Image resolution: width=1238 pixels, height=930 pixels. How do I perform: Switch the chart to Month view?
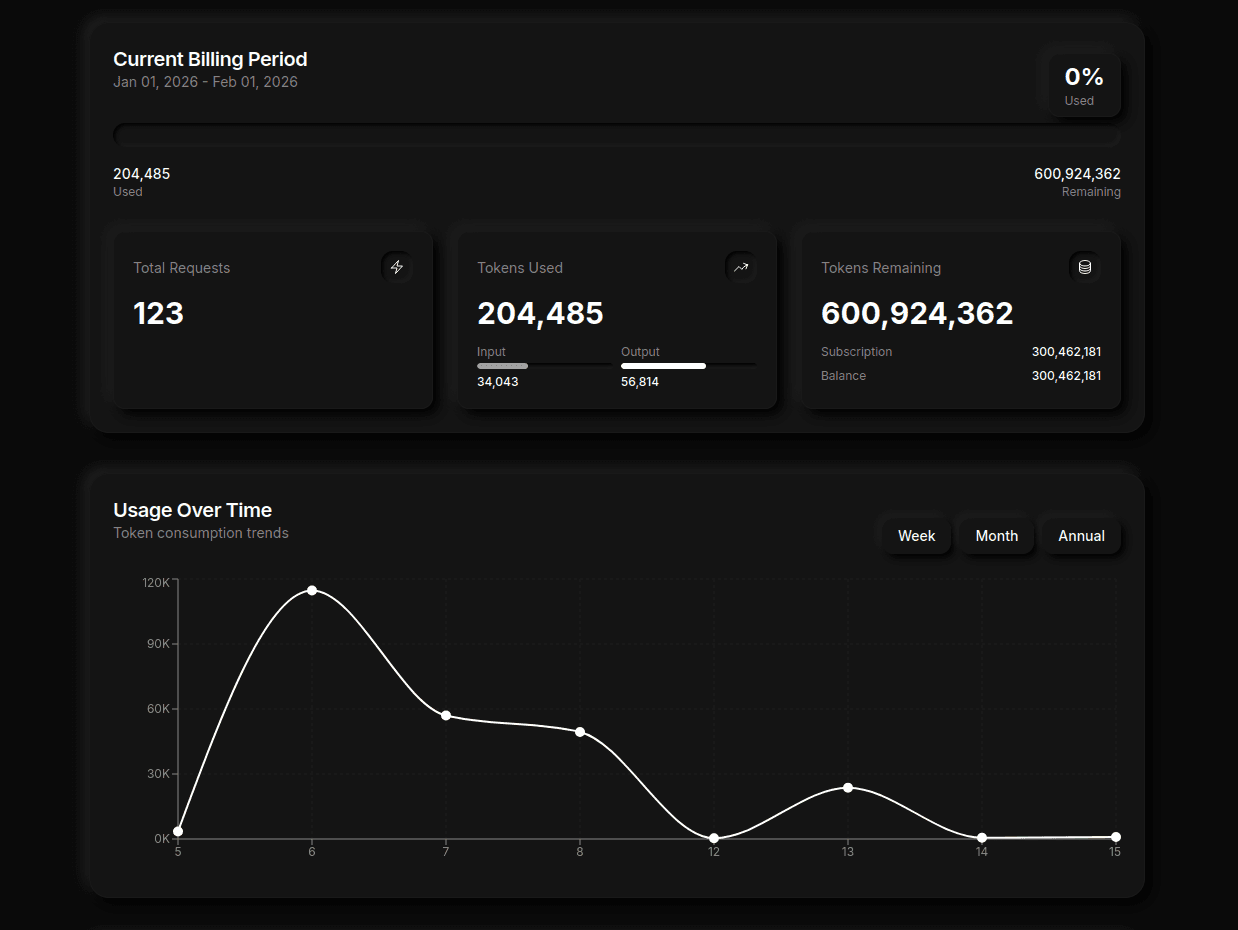point(996,536)
